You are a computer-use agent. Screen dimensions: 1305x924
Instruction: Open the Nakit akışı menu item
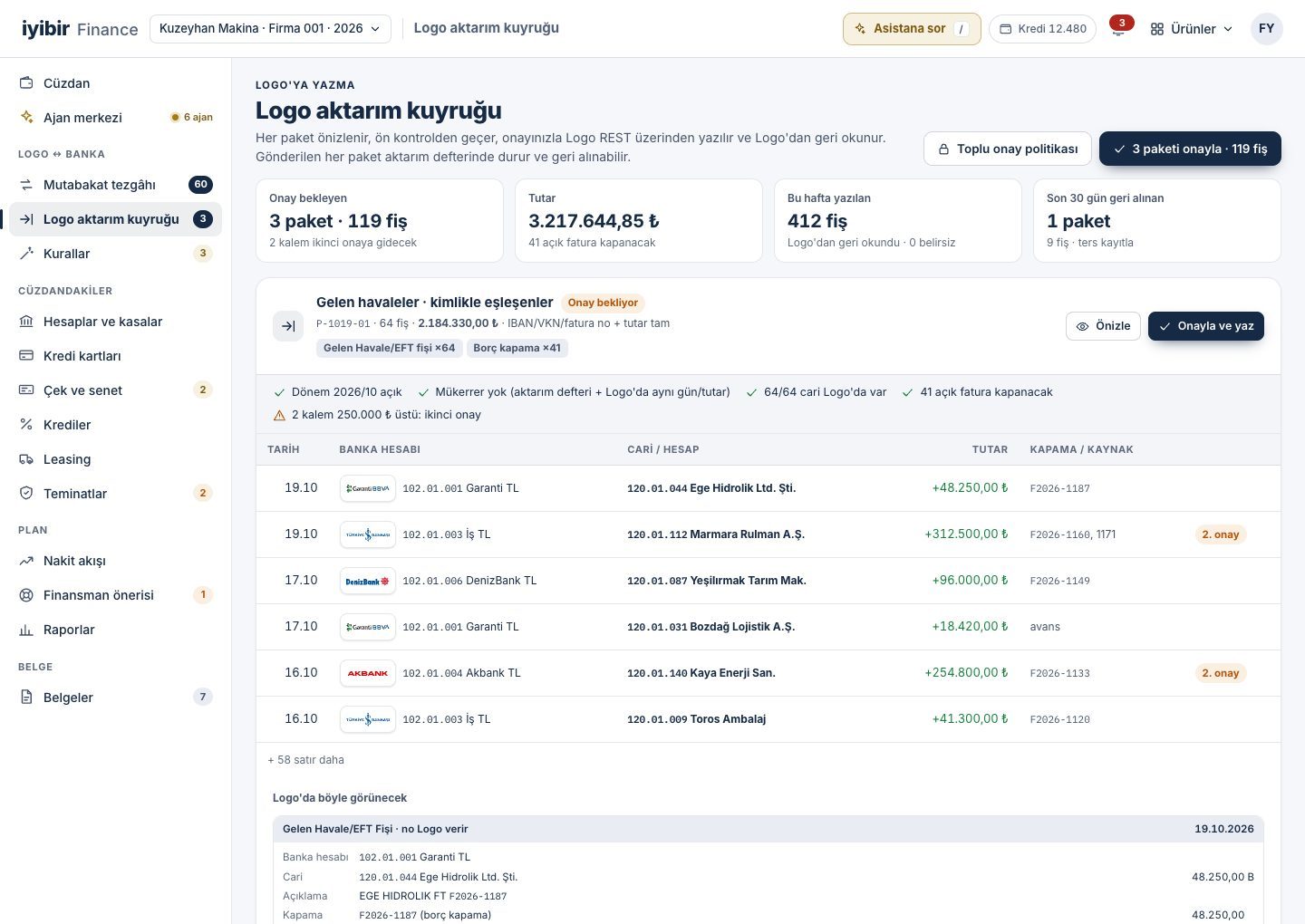tap(115, 560)
